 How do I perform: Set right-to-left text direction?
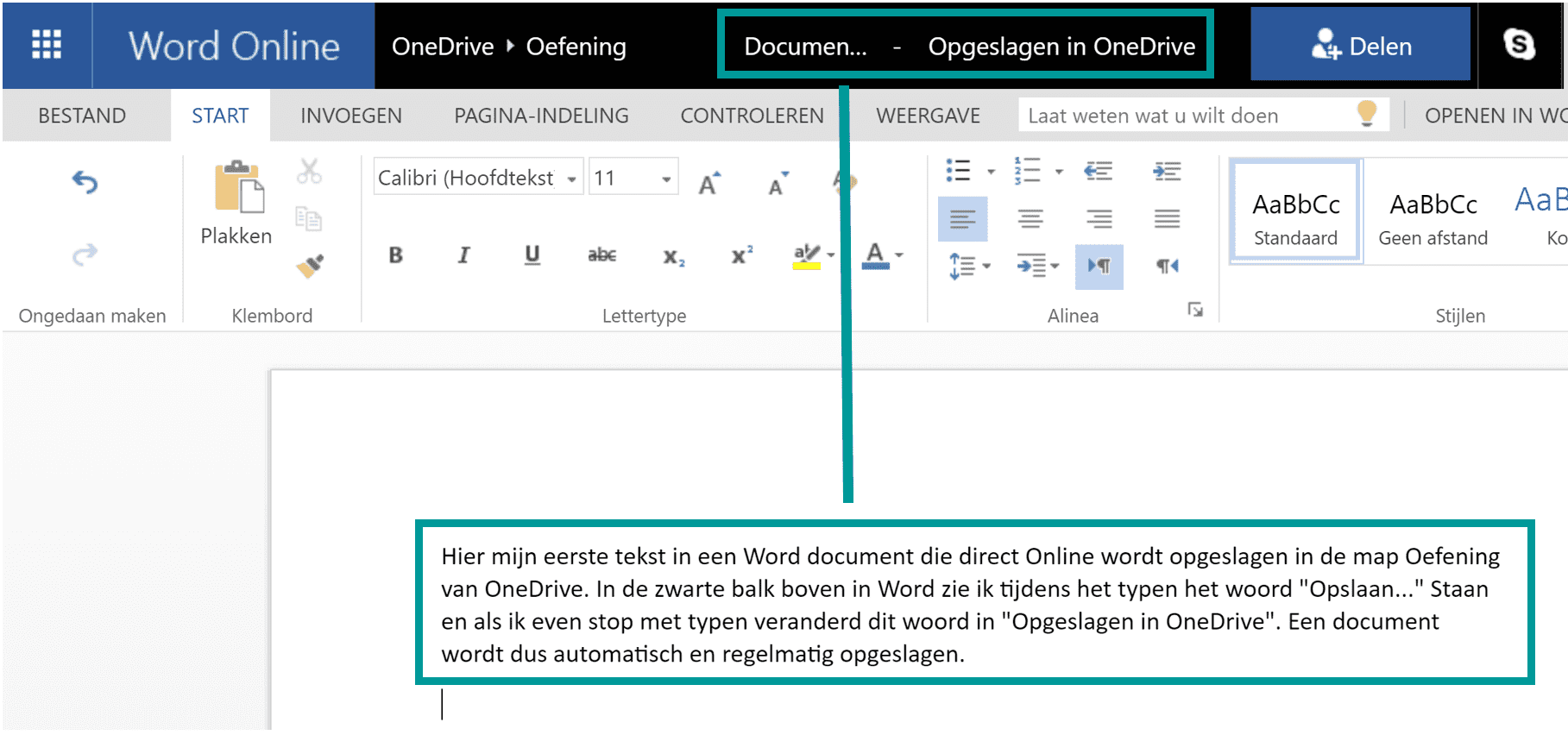point(1167,266)
